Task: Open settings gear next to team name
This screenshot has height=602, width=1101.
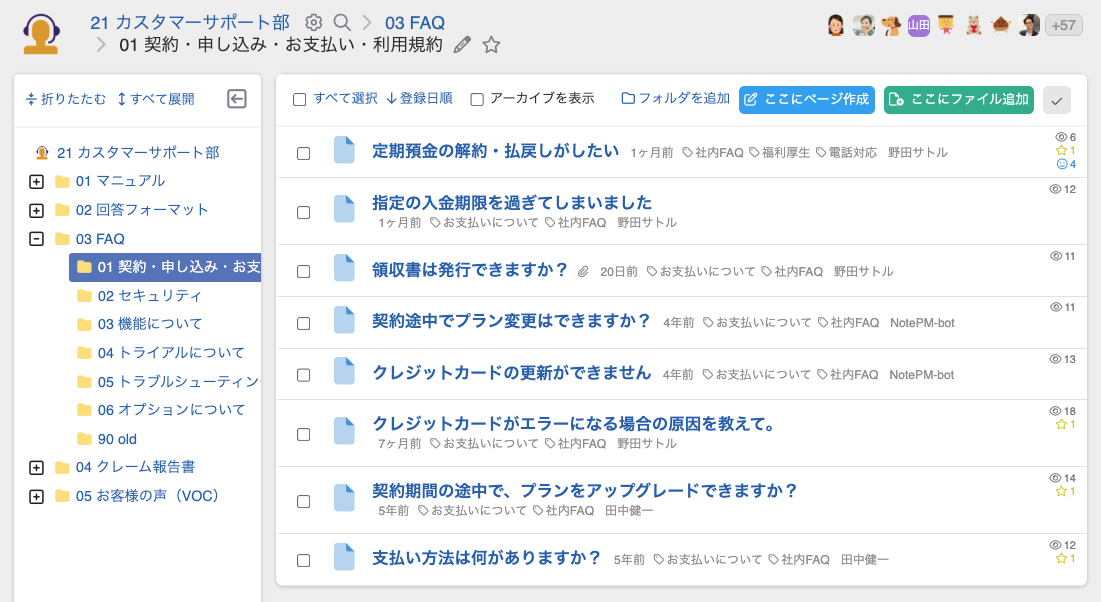Action: (x=314, y=23)
